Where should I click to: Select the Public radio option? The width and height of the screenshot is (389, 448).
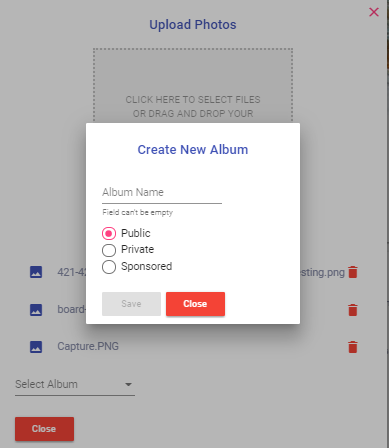point(109,233)
